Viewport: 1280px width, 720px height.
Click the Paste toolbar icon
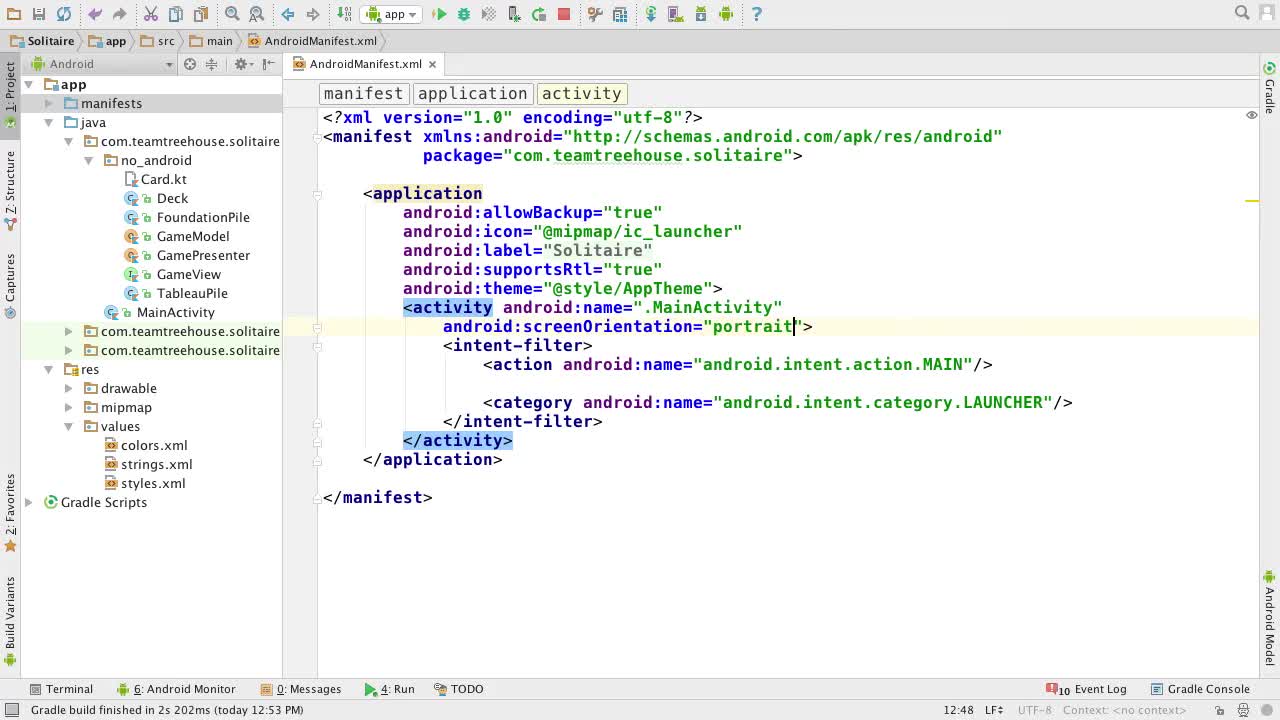[x=201, y=14]
